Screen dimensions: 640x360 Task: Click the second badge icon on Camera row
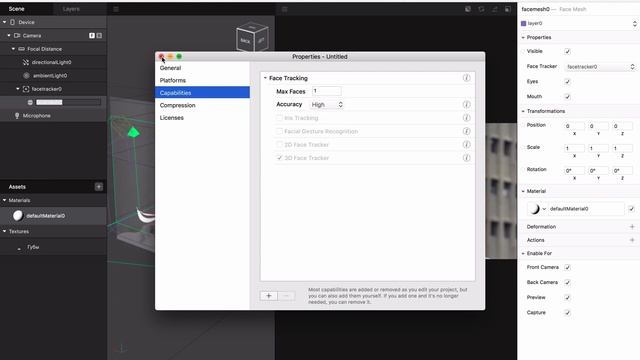coord(99,36)
